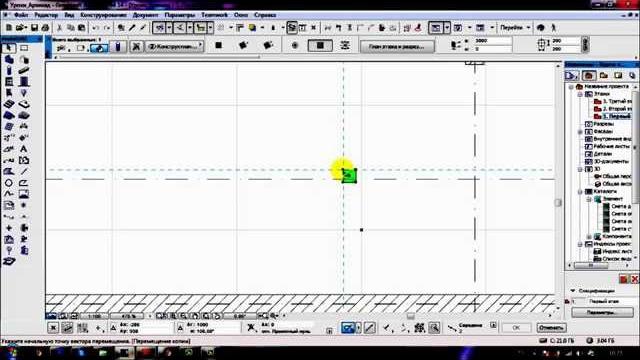Screen dimensions: 640x360
Task: Open the Справка menu
Action: (265, 15)
